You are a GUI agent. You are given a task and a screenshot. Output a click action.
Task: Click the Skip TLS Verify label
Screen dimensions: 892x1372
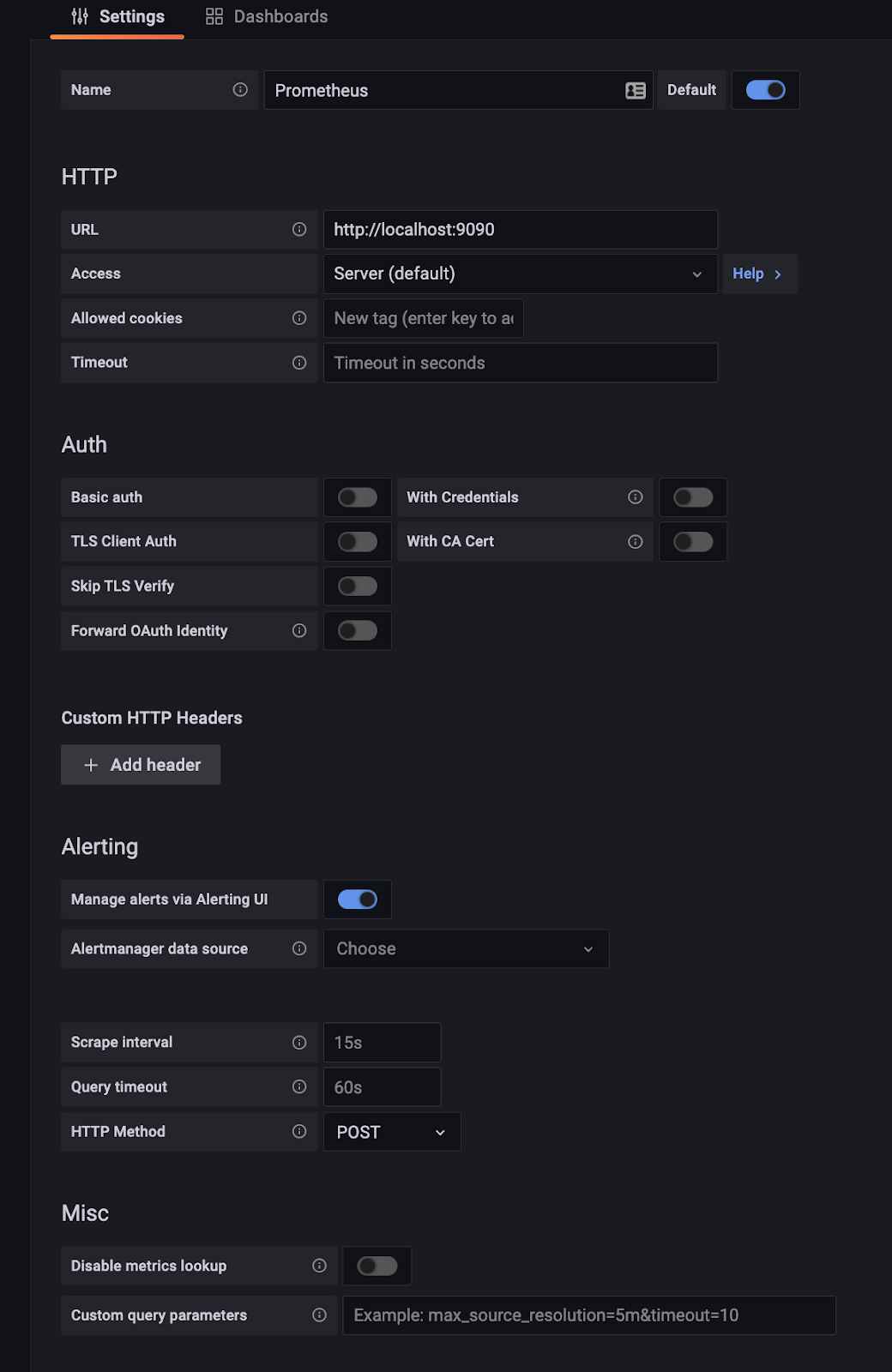coord(123,587)
